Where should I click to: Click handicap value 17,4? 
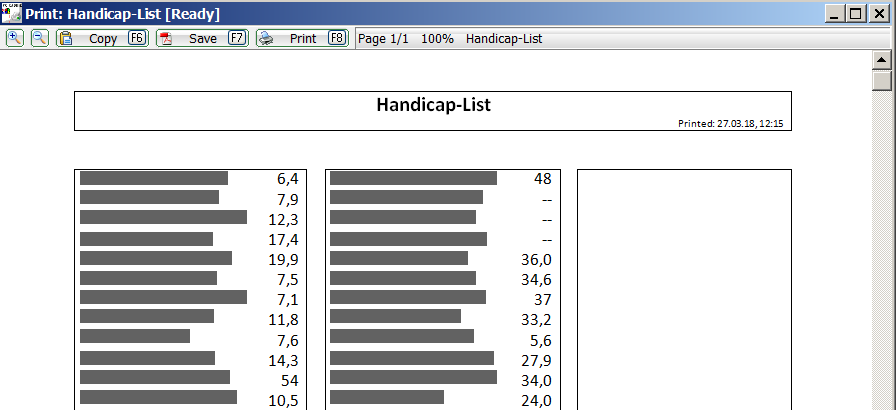click(283, 239)
